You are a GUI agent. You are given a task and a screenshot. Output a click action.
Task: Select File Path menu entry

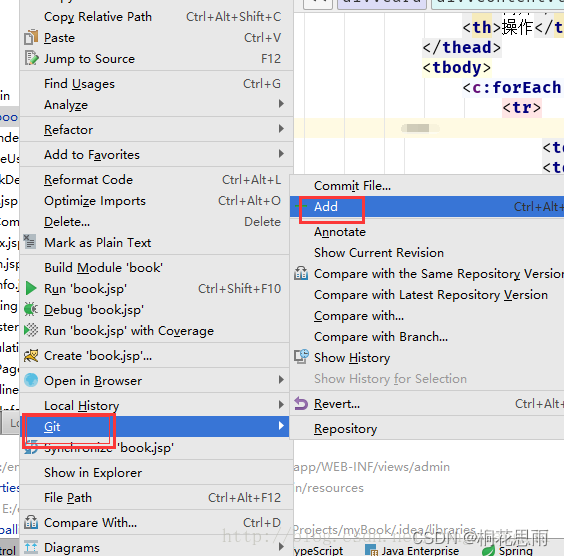pyautogui.click(x=156, y=498)
